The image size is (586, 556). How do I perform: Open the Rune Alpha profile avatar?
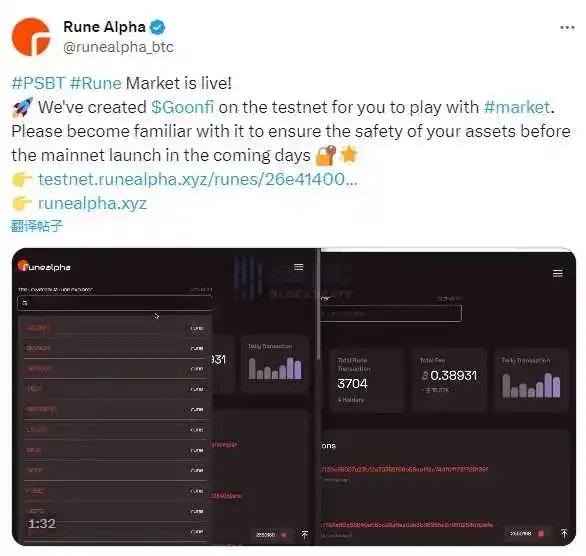(x=31, y=37)
